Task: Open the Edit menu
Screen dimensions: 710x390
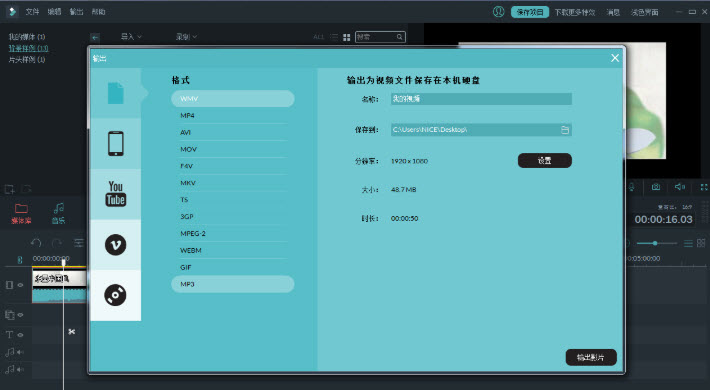Action: pos(54,12)
